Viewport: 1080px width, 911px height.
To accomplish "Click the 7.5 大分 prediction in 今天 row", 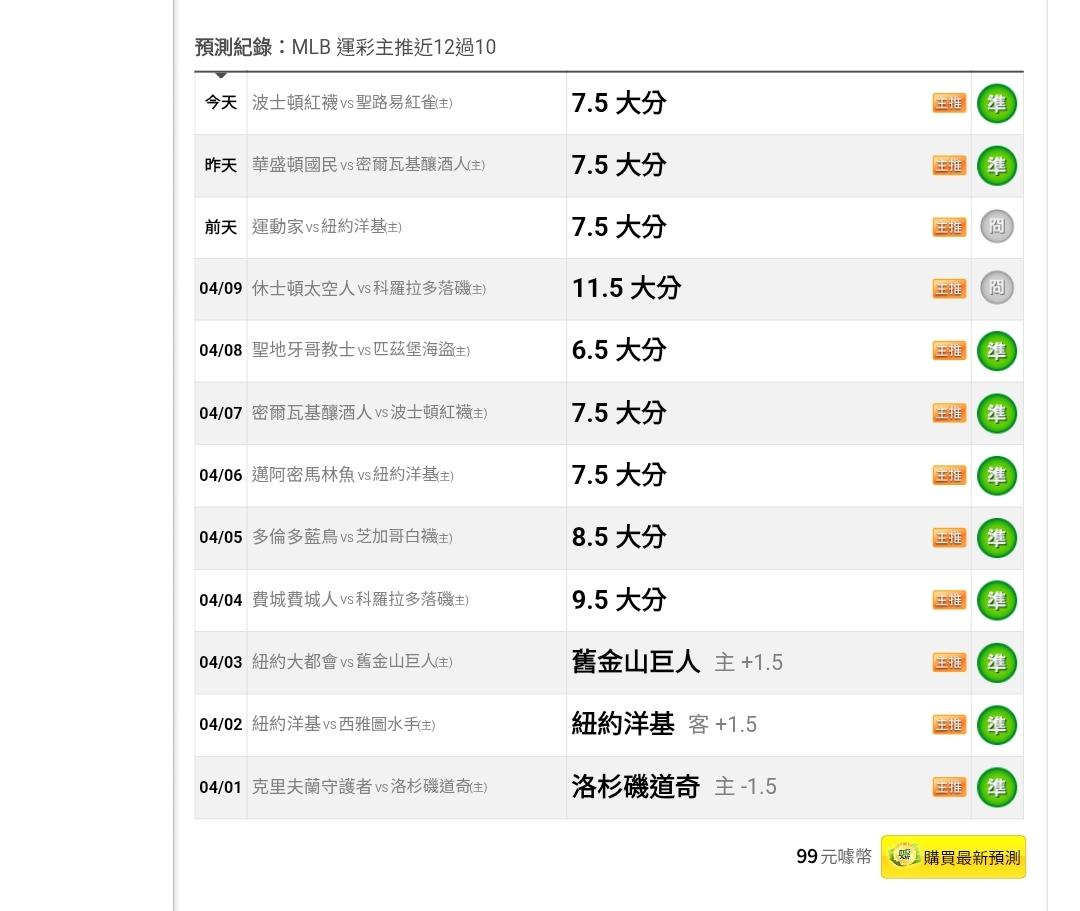I will [x=619, y=103].
